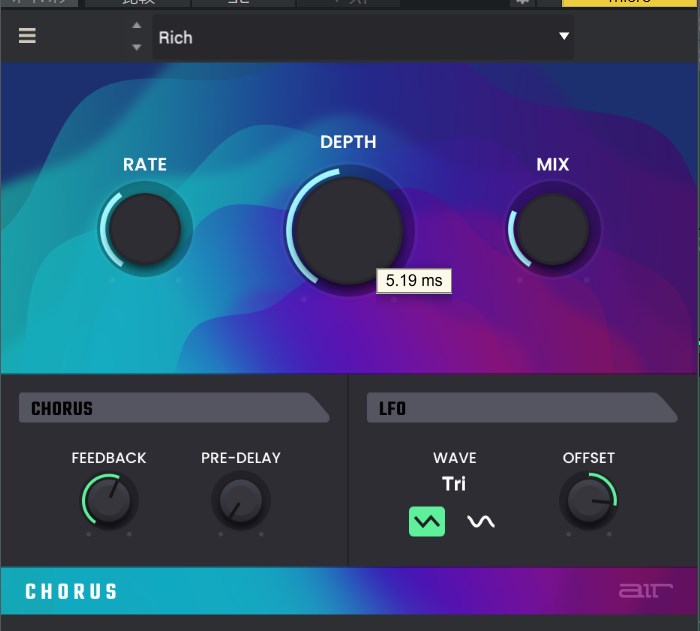The width and height of the screenshot is (700, 631).
Task: Click the Tri waveform label
Action: click(454, 484)
